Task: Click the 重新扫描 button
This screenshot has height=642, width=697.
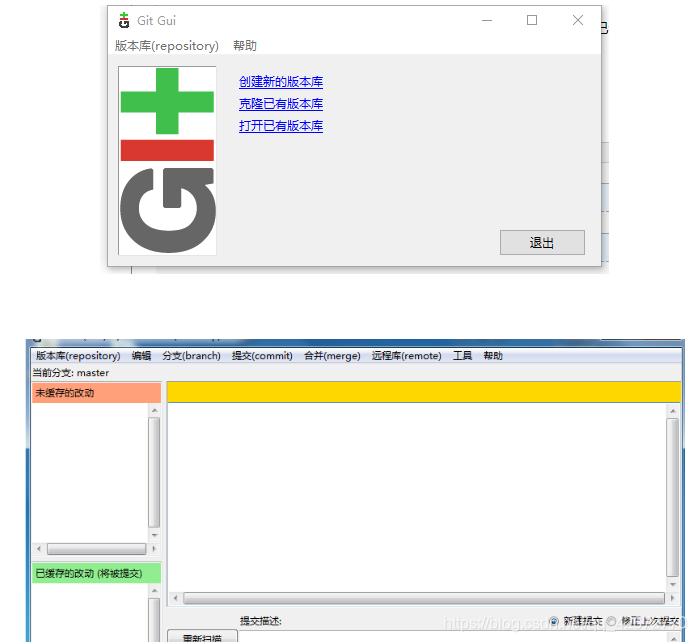Action: pyautogui.click(x=202, y=636)
